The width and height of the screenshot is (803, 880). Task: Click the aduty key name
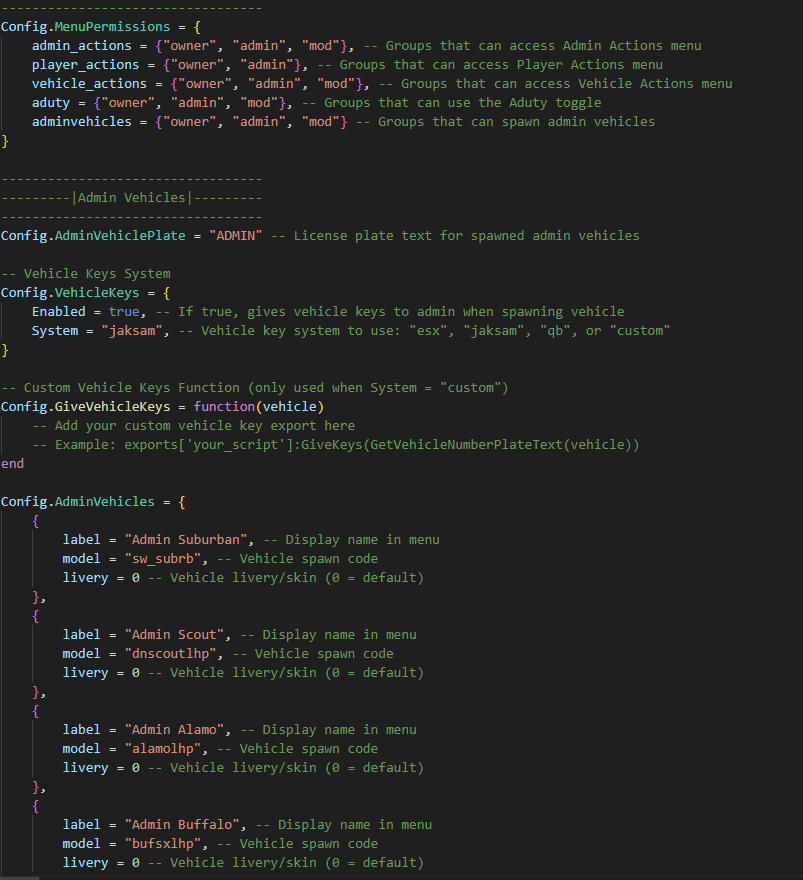(x=51, y=103)
